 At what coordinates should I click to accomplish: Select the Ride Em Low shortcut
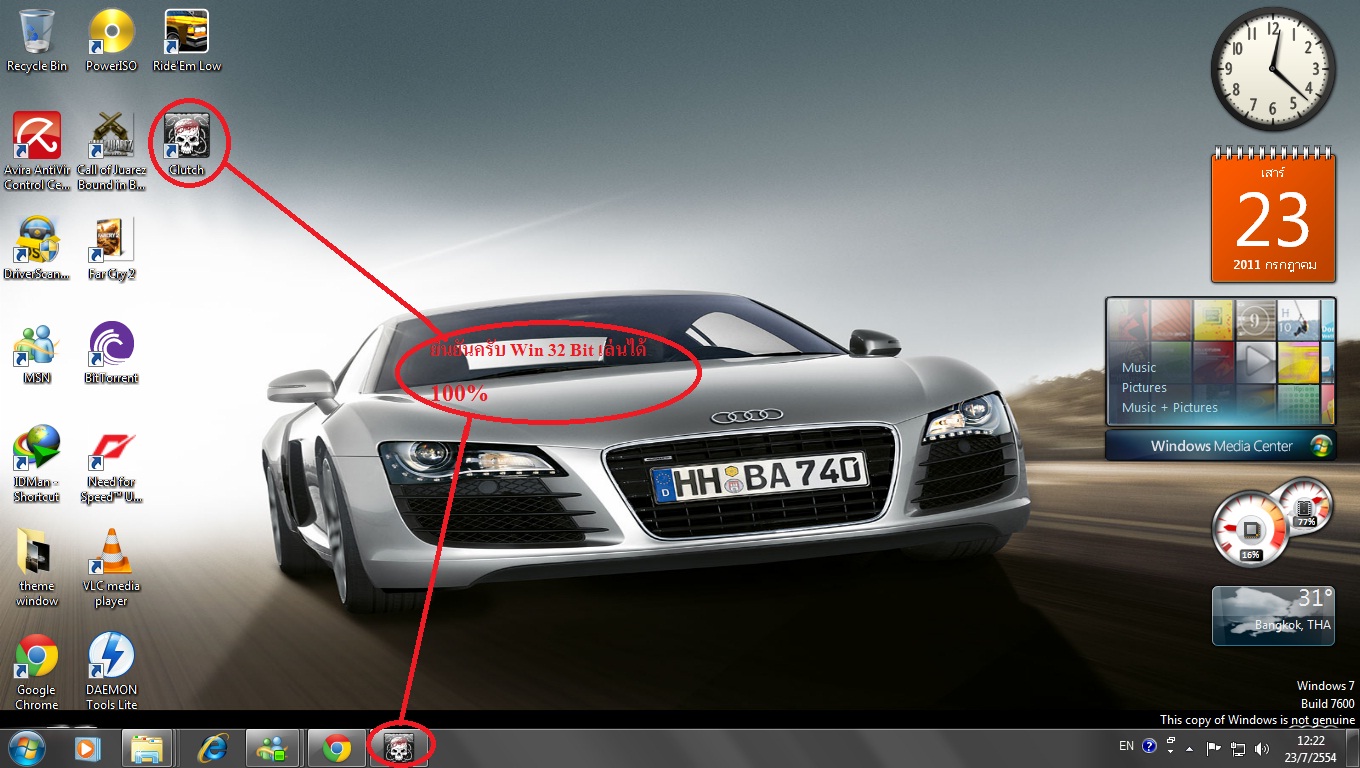point(186,40)
